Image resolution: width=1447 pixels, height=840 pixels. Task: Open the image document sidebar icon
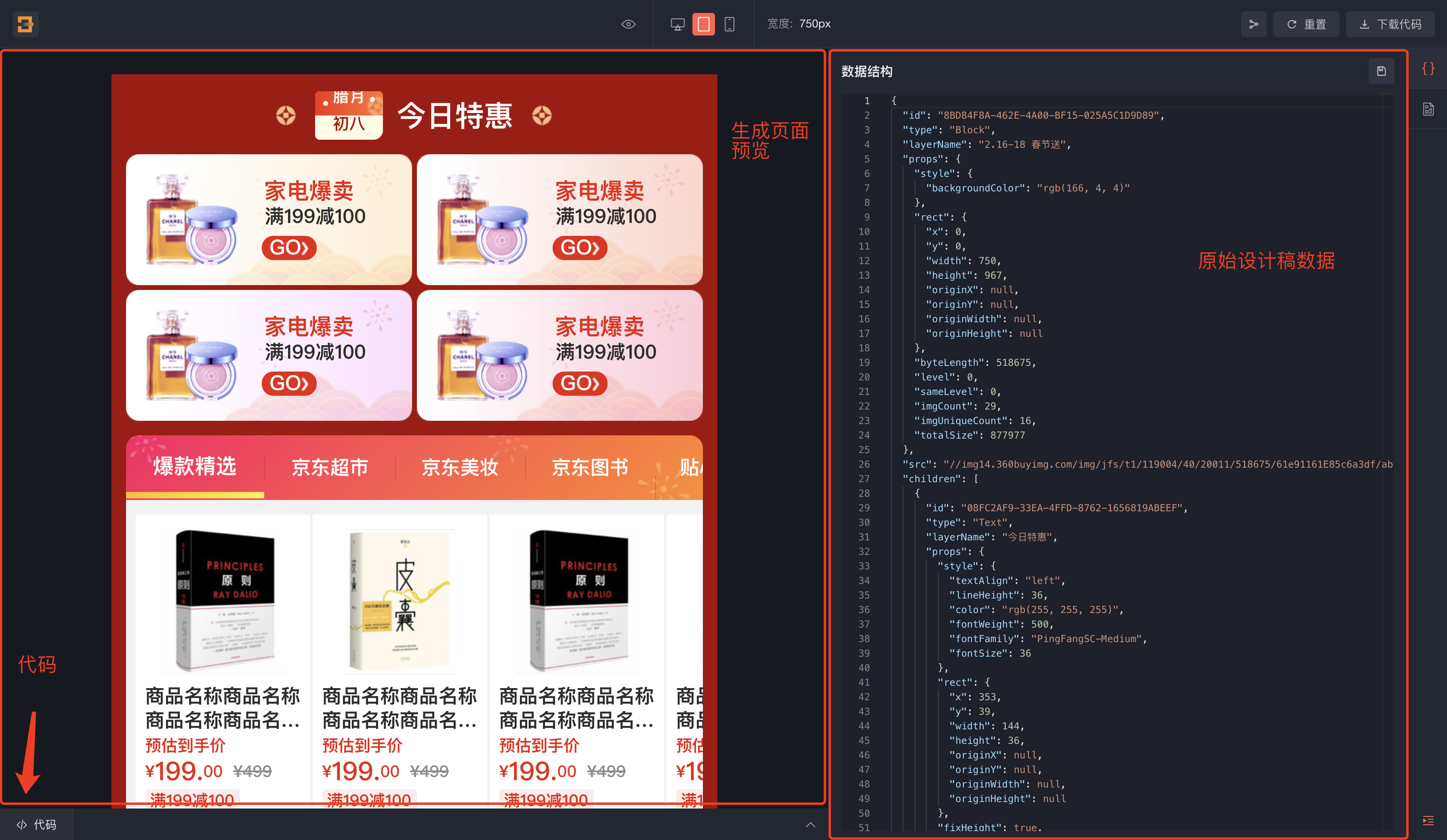1428,109
